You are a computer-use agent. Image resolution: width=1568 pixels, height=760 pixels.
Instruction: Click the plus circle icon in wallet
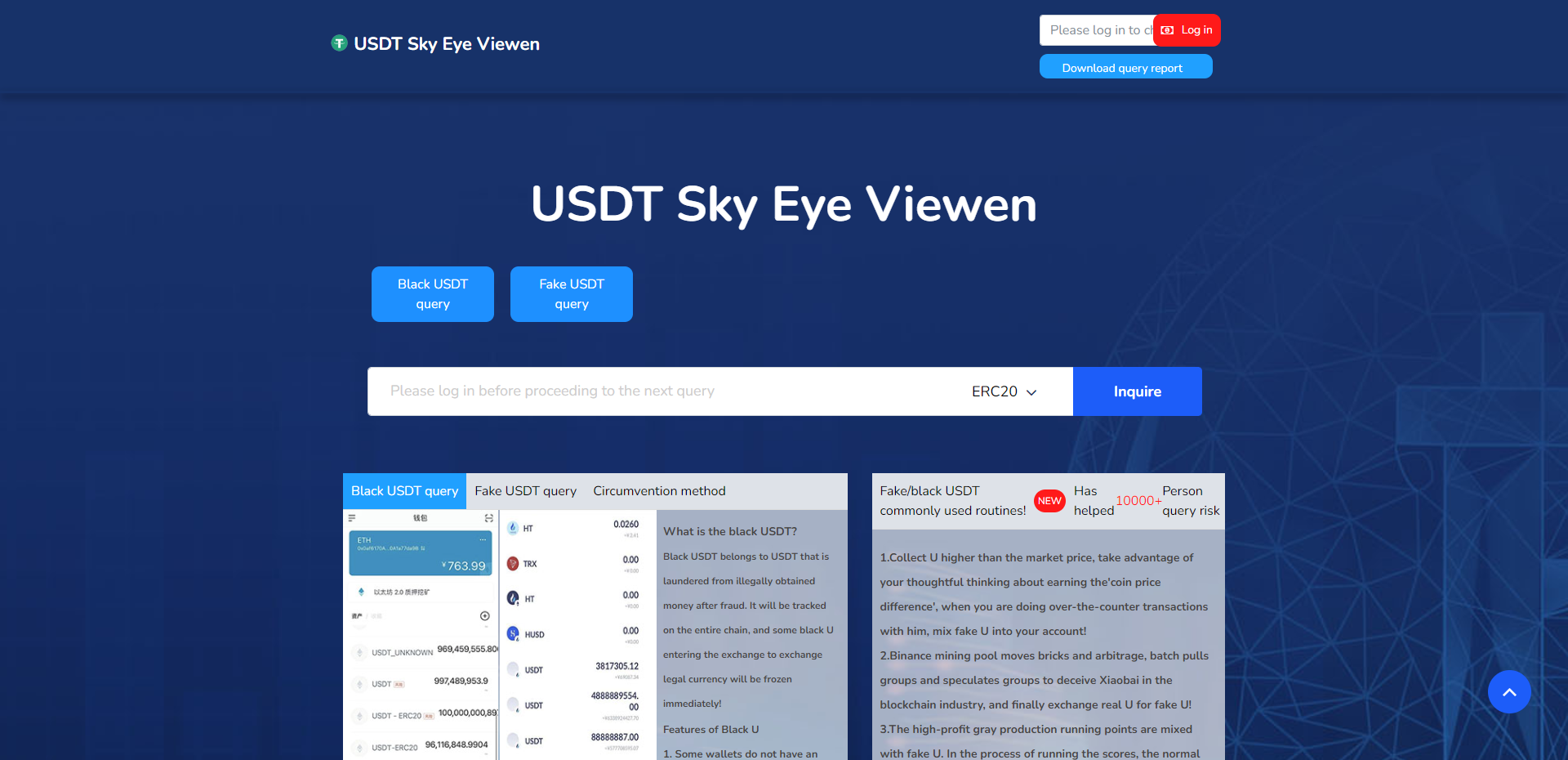point(484,616)
